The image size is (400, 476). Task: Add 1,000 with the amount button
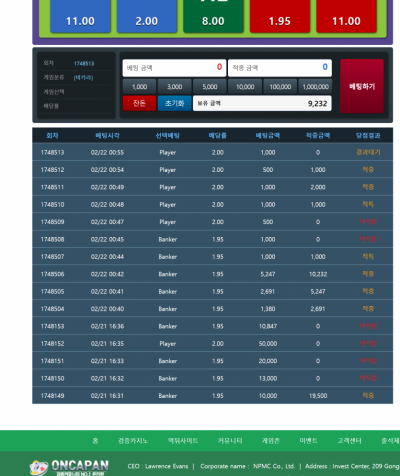point(139,87)
